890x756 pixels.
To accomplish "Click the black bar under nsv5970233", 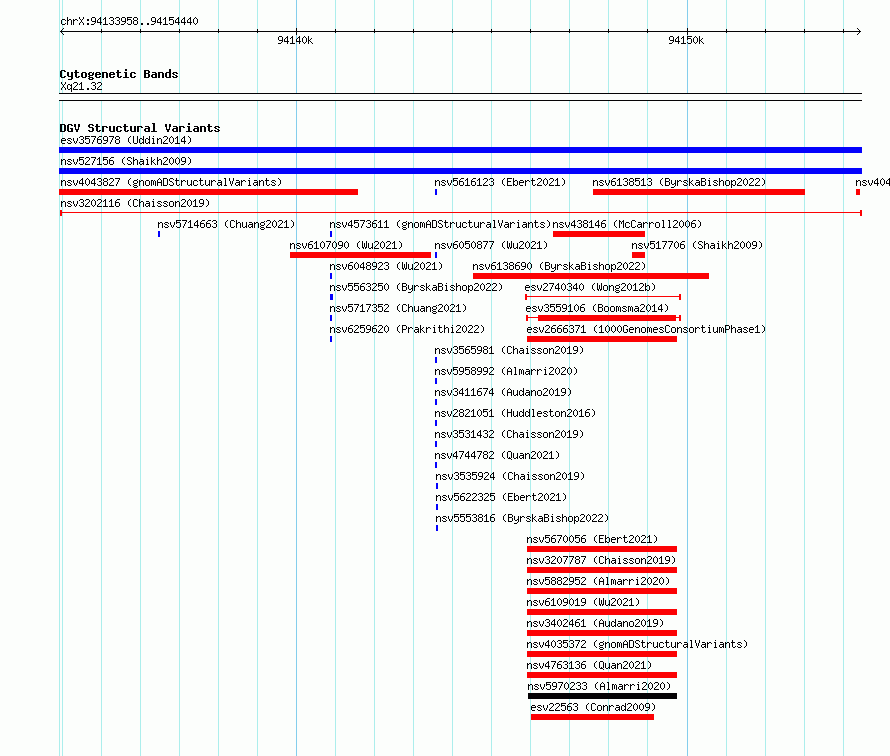I will 602,696.
